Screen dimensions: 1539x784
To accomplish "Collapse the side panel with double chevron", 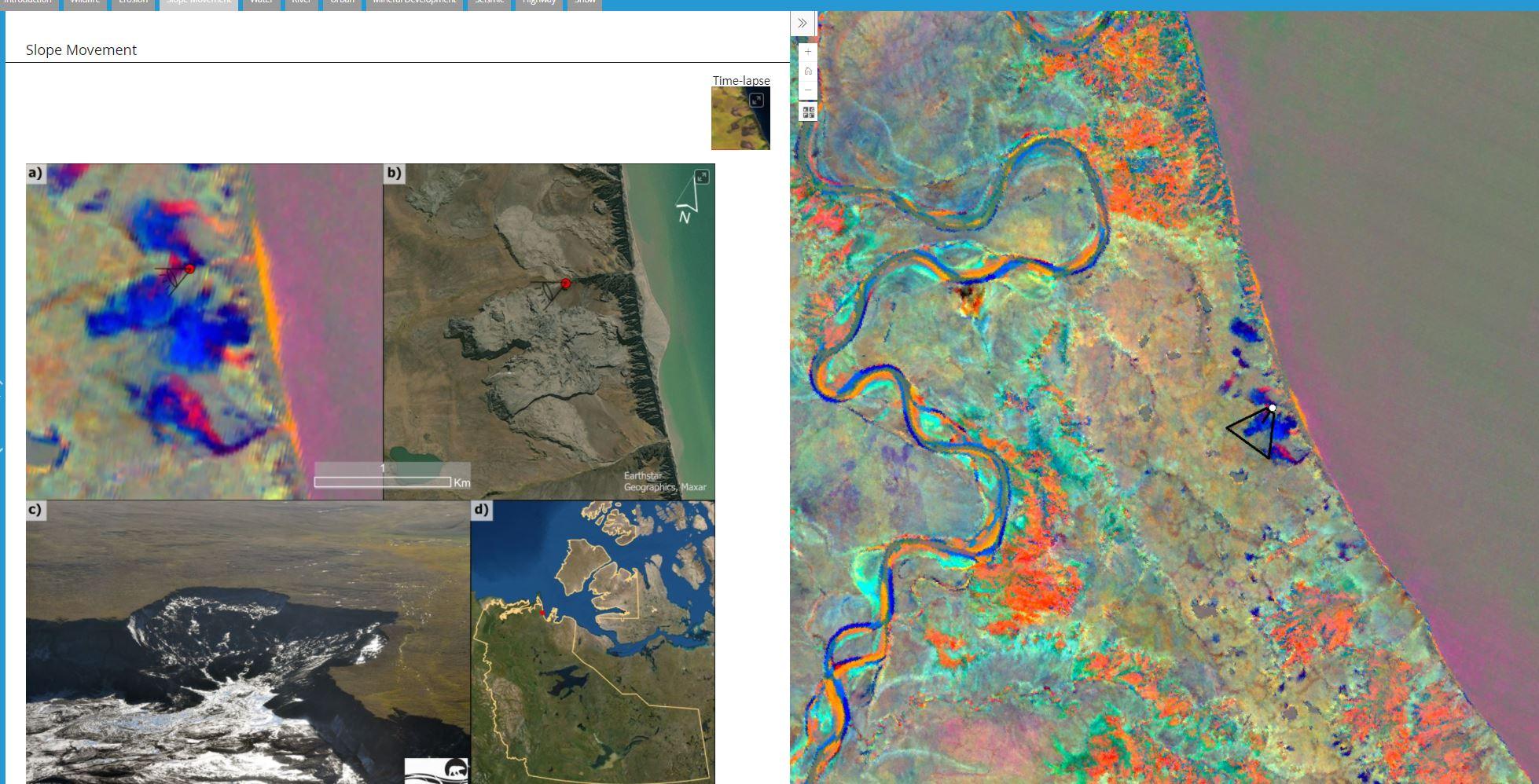I will point(802,24).
